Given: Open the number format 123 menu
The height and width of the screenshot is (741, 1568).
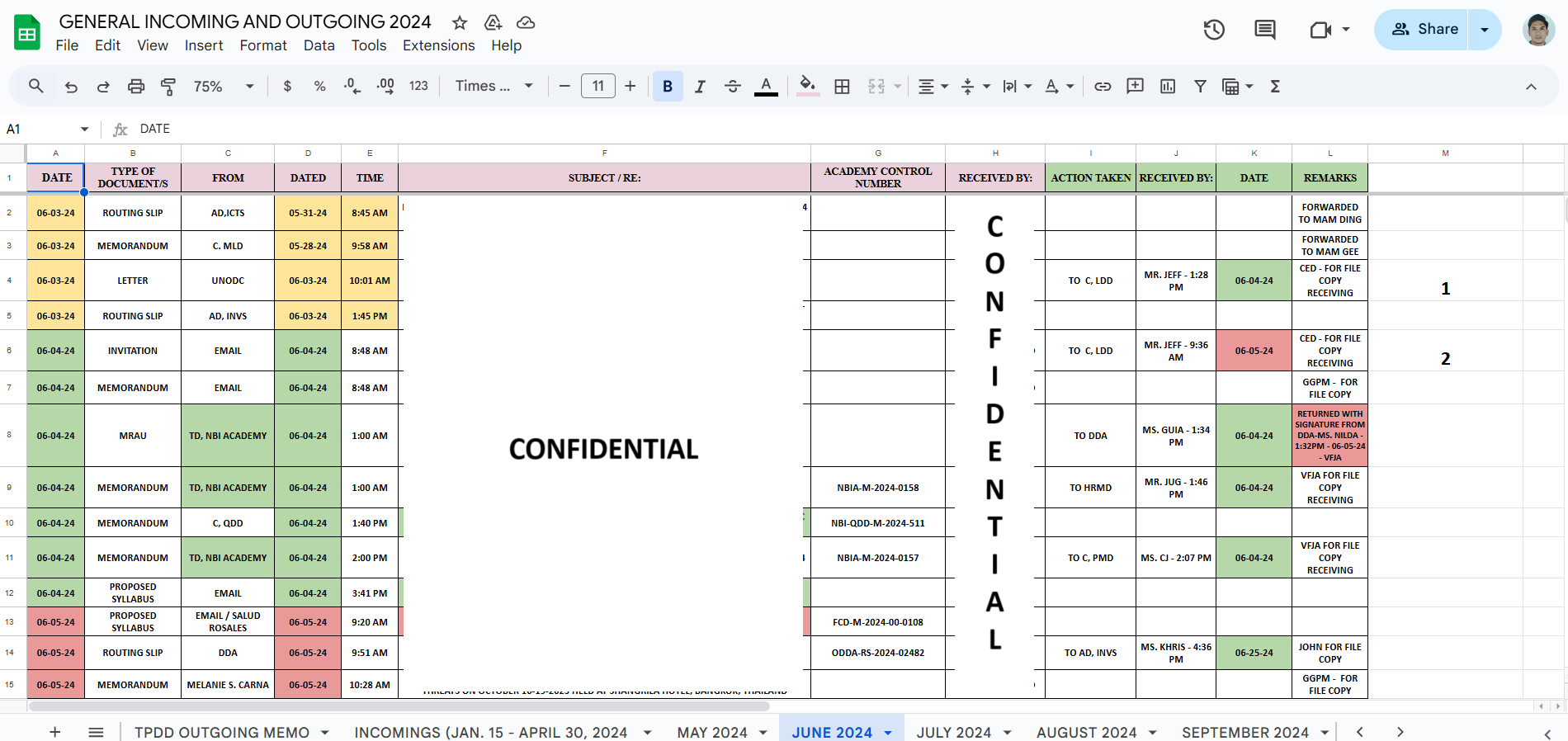Looking at the screenshot, I should 418,86.
